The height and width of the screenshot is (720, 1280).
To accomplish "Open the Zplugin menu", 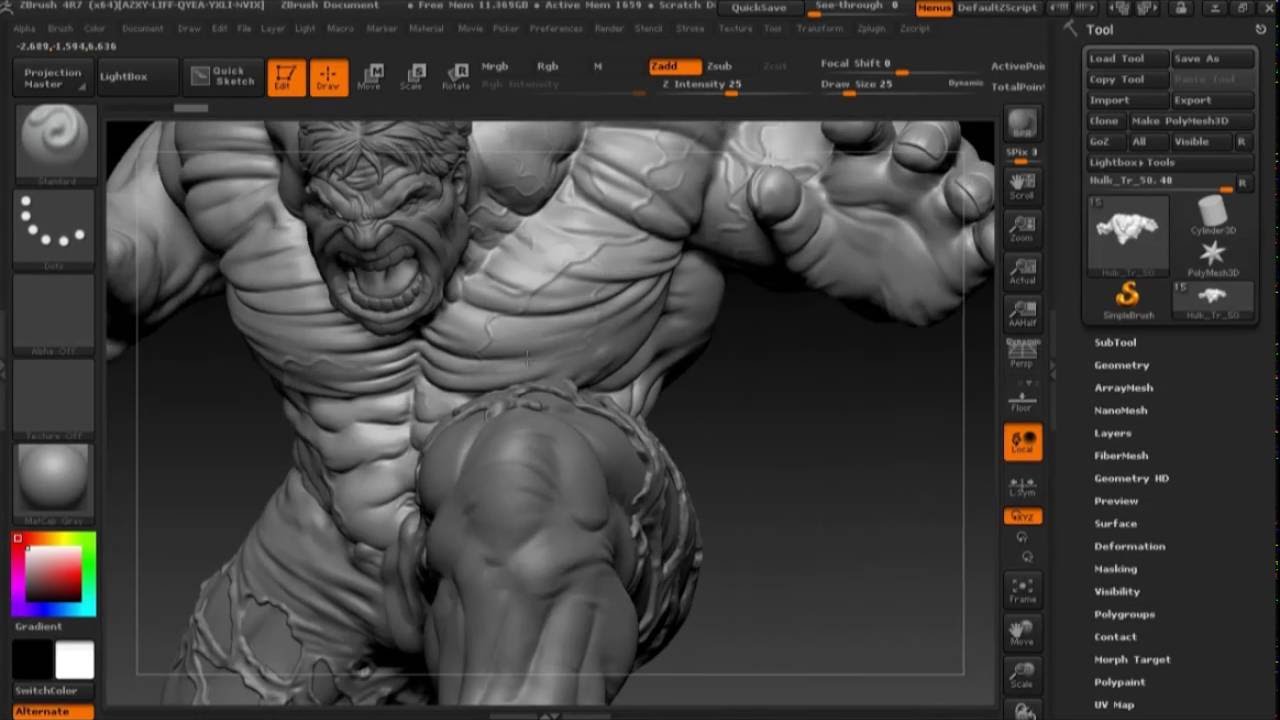I will (871, 29).
